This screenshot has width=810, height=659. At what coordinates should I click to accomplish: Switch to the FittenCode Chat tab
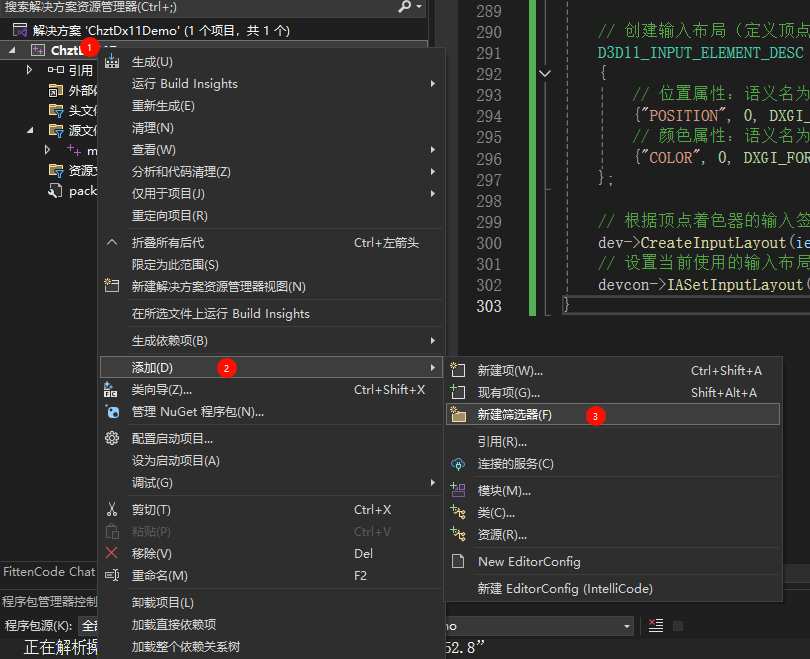[48, 572]
